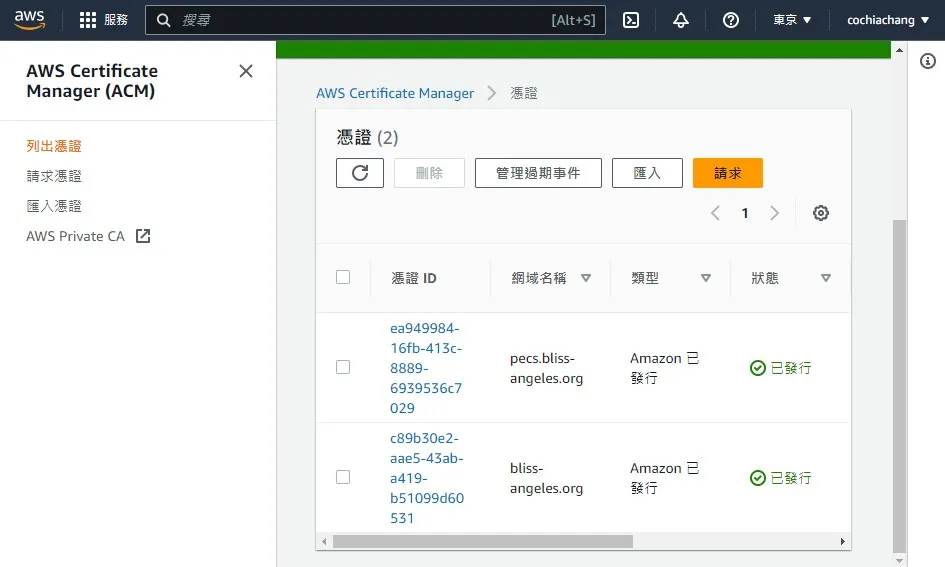Screen dimensions: 945x567
Task: Open the cochiachang account menu
Action: point(888,20)
